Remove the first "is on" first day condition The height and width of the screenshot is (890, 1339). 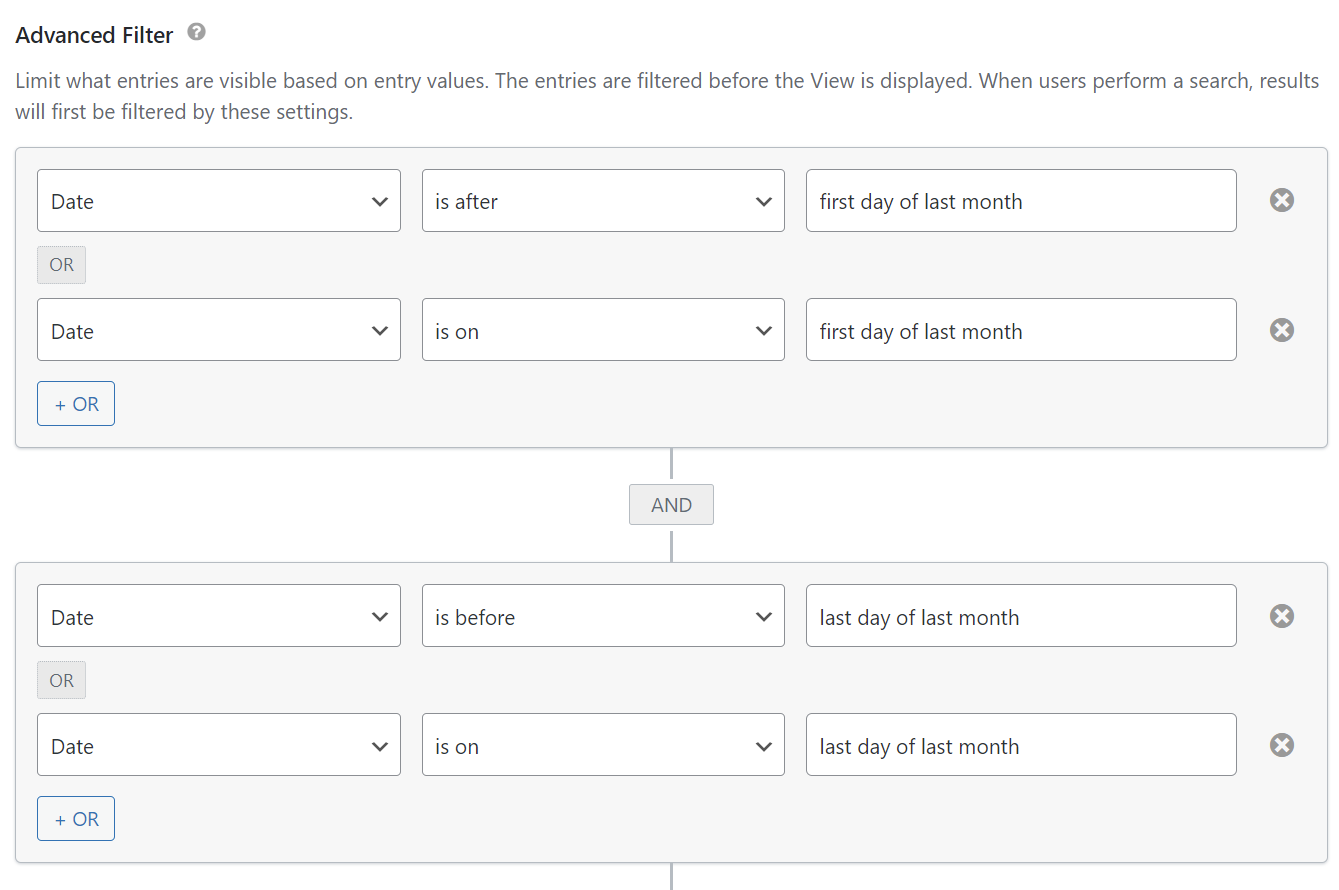pos(1282,330)
